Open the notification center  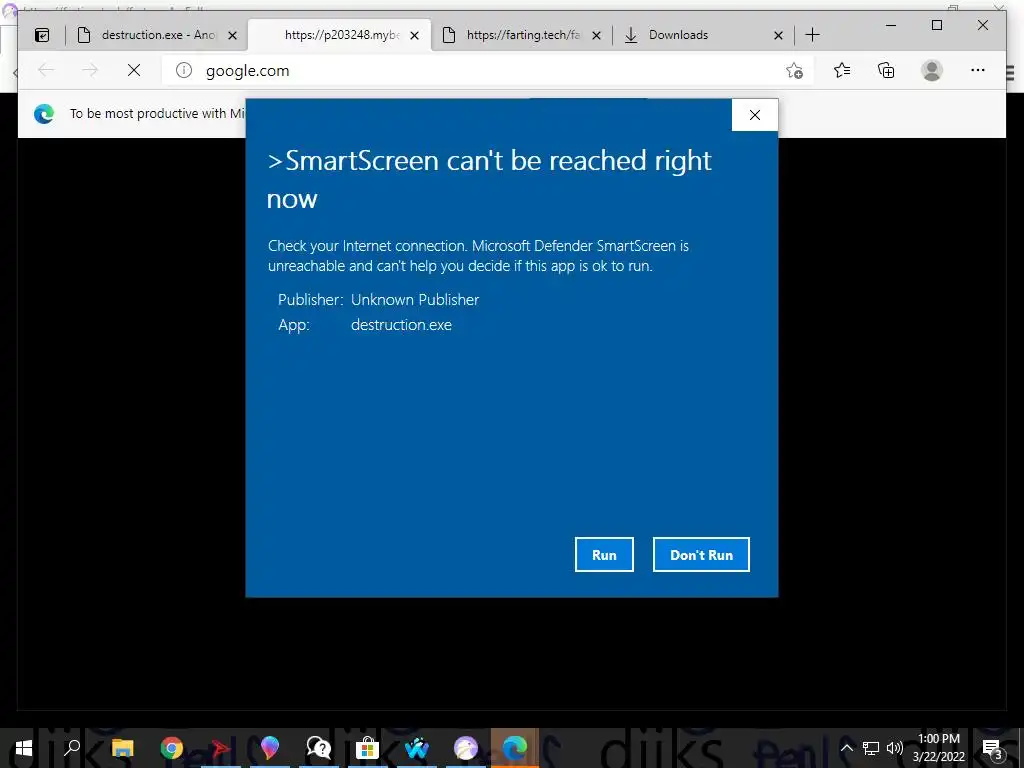pyautogui.click(x=992, y=748)
